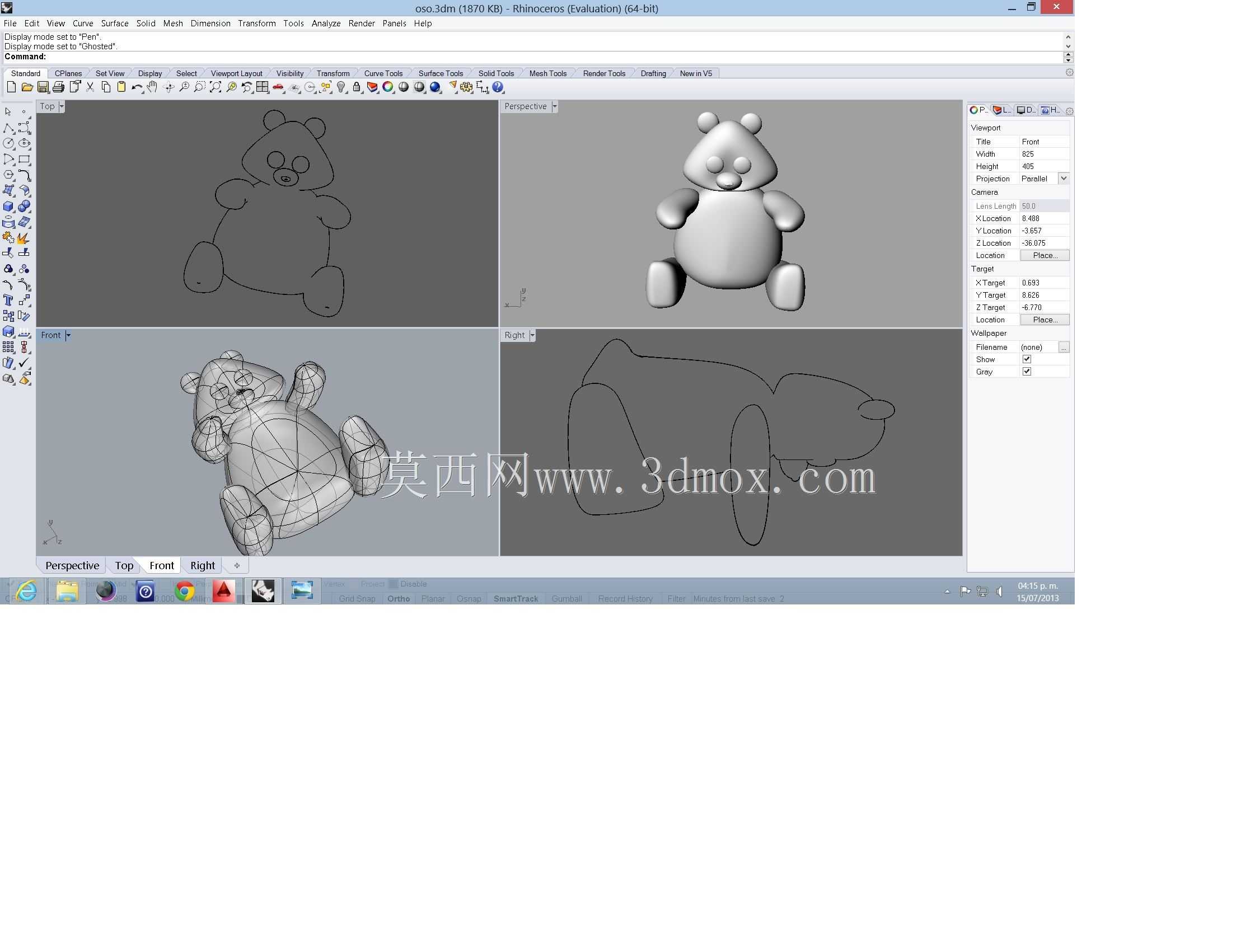Select the Text object tool
This screenshot has height=952, width=1255.
tap(8, 300)
